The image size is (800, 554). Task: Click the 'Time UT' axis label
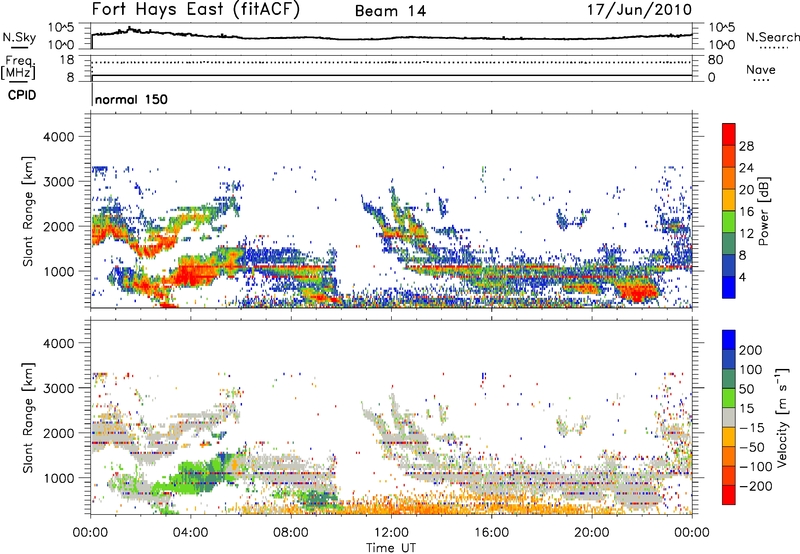coord(391,548)
